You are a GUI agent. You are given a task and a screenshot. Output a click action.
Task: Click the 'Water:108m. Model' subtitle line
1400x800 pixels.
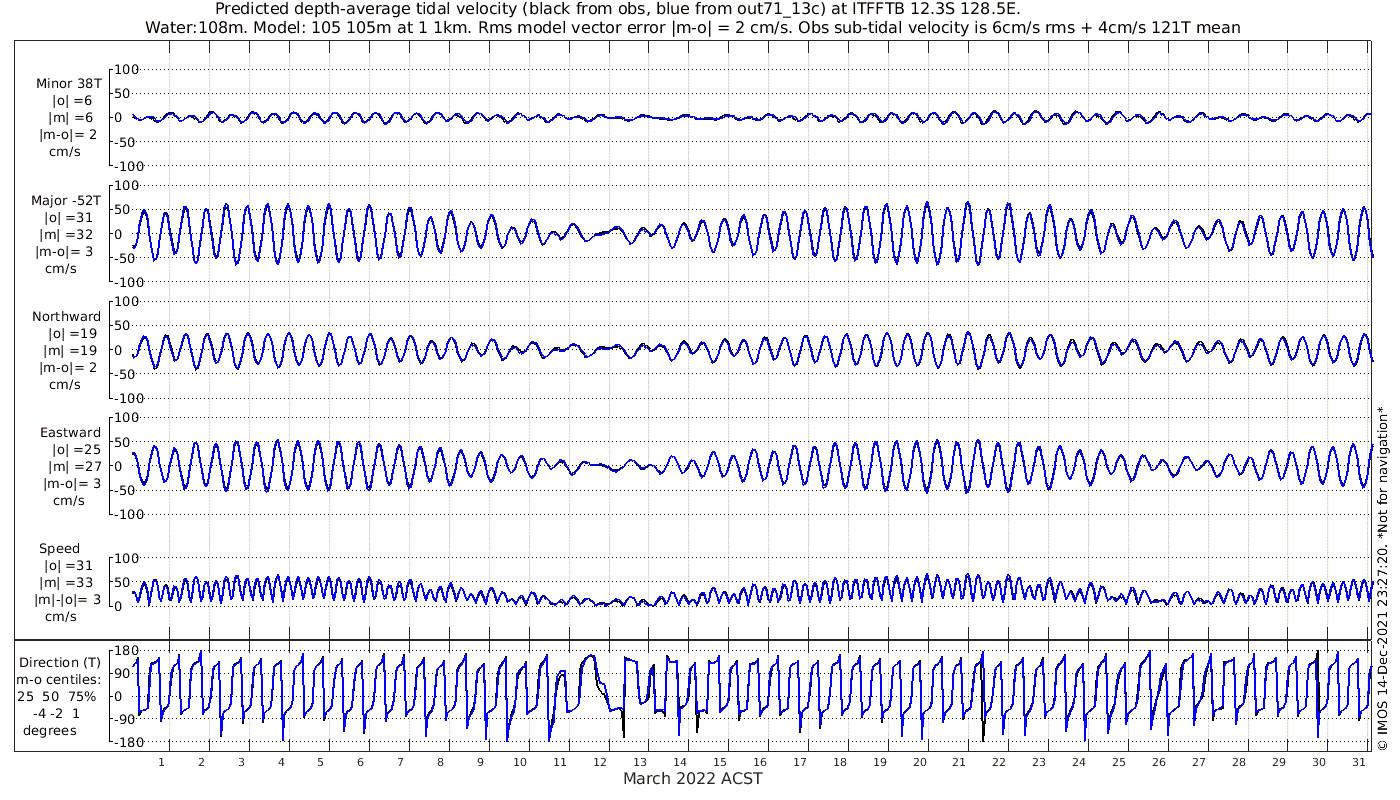(x=695, y=28)
